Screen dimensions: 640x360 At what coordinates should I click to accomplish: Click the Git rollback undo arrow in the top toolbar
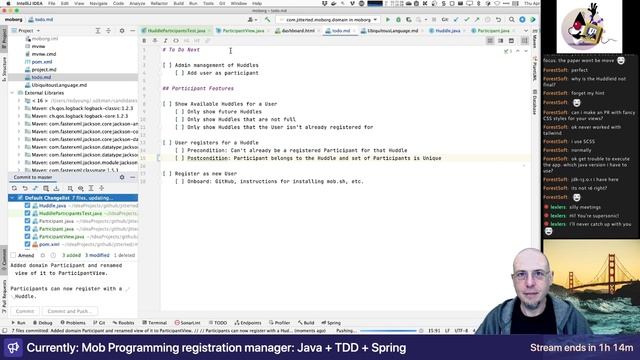tap(498, 20)
